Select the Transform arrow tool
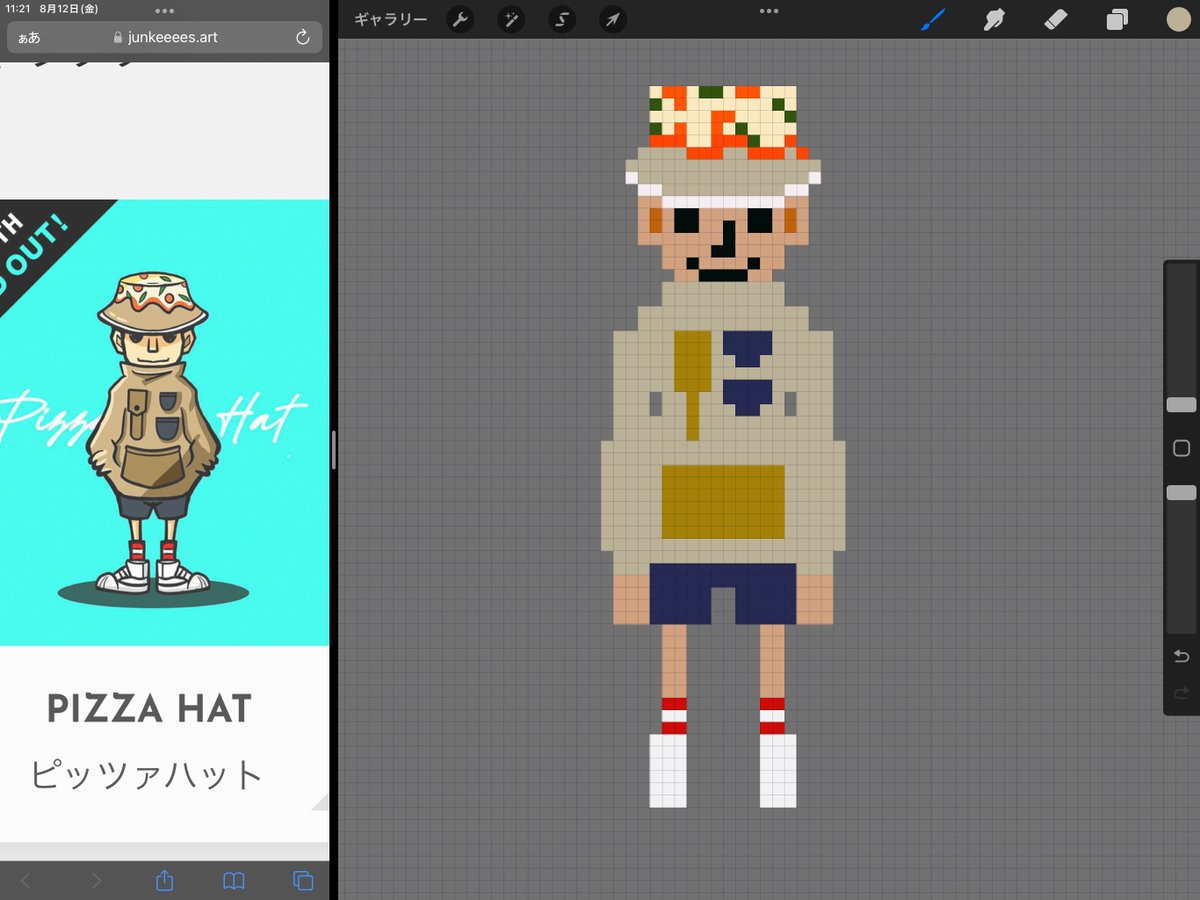 click(613, 19)
